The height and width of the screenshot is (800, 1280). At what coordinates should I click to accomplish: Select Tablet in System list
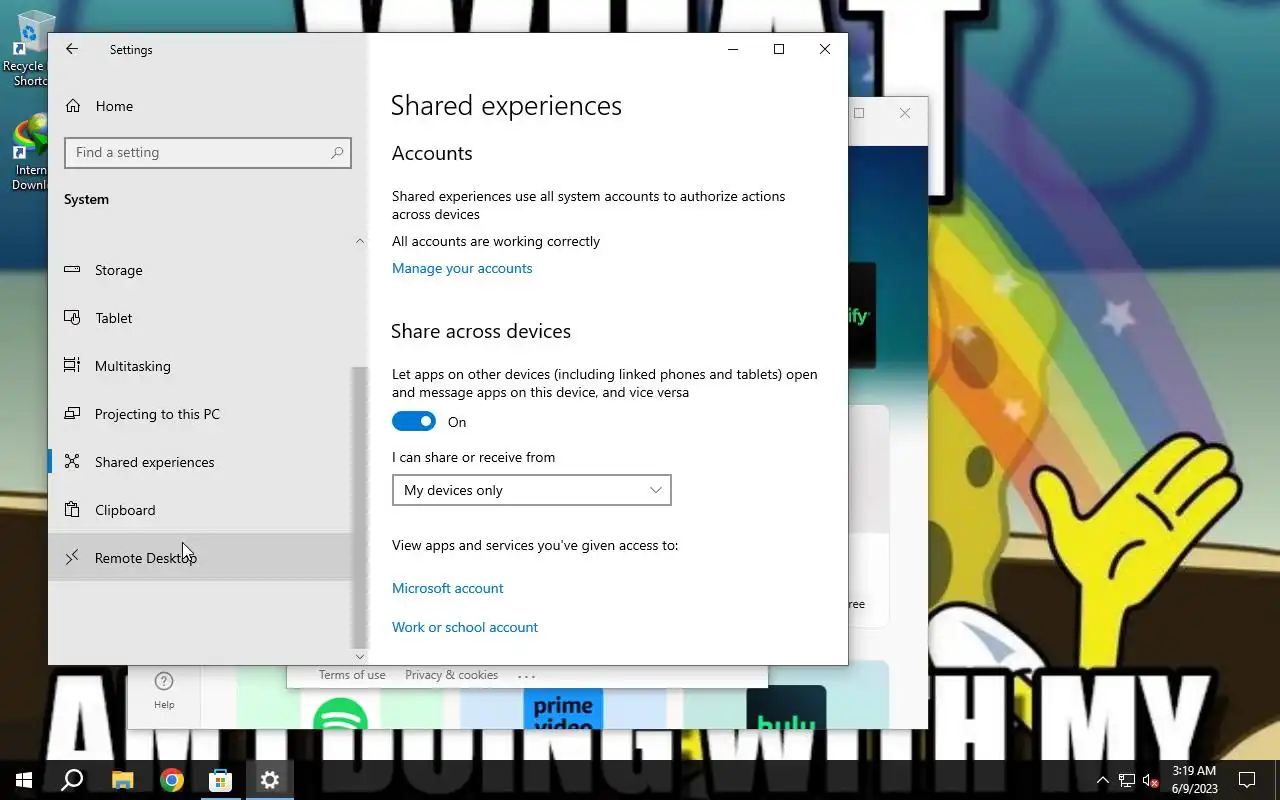[200, 318]
